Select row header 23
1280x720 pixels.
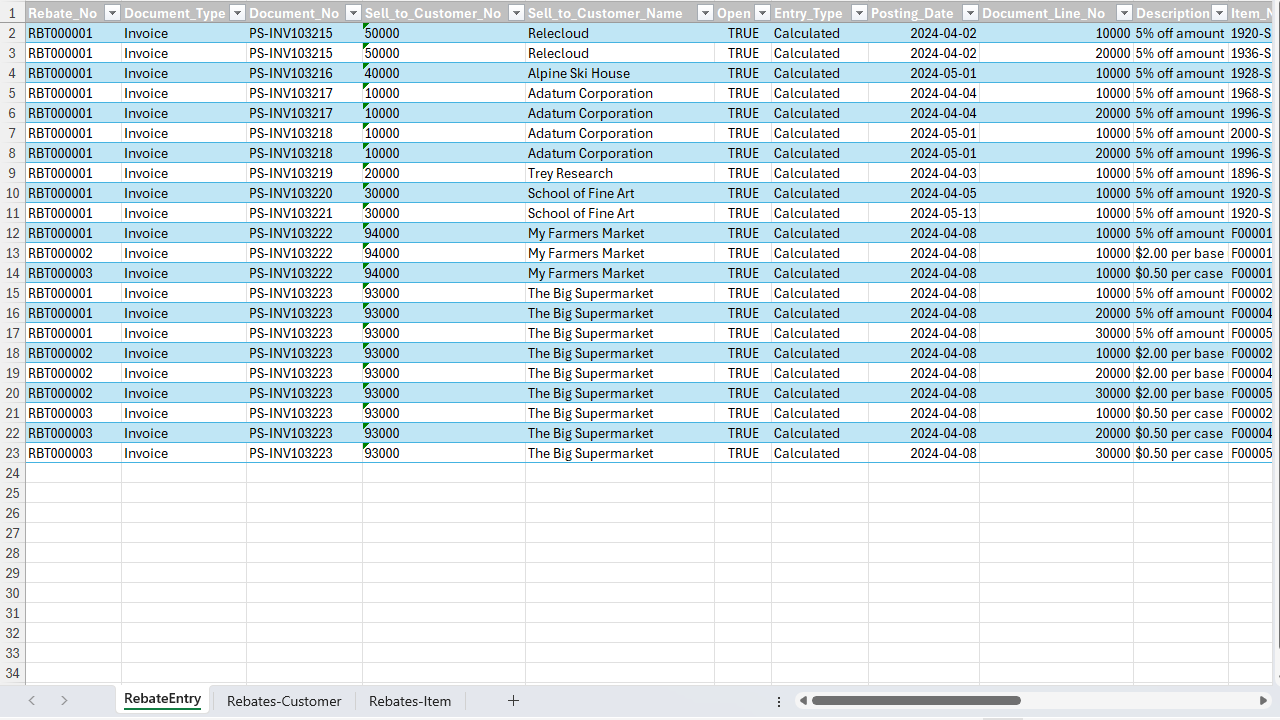point(12,453)
